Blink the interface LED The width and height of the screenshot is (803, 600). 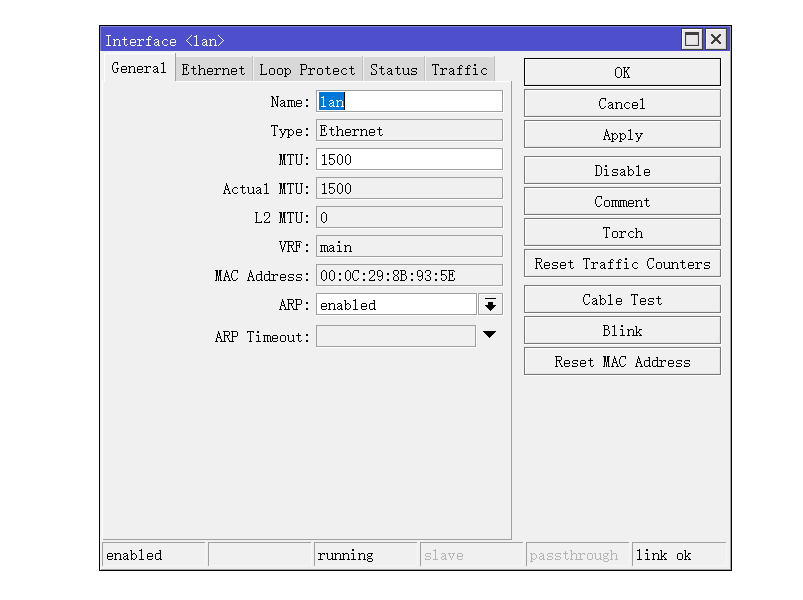(622, 331)
